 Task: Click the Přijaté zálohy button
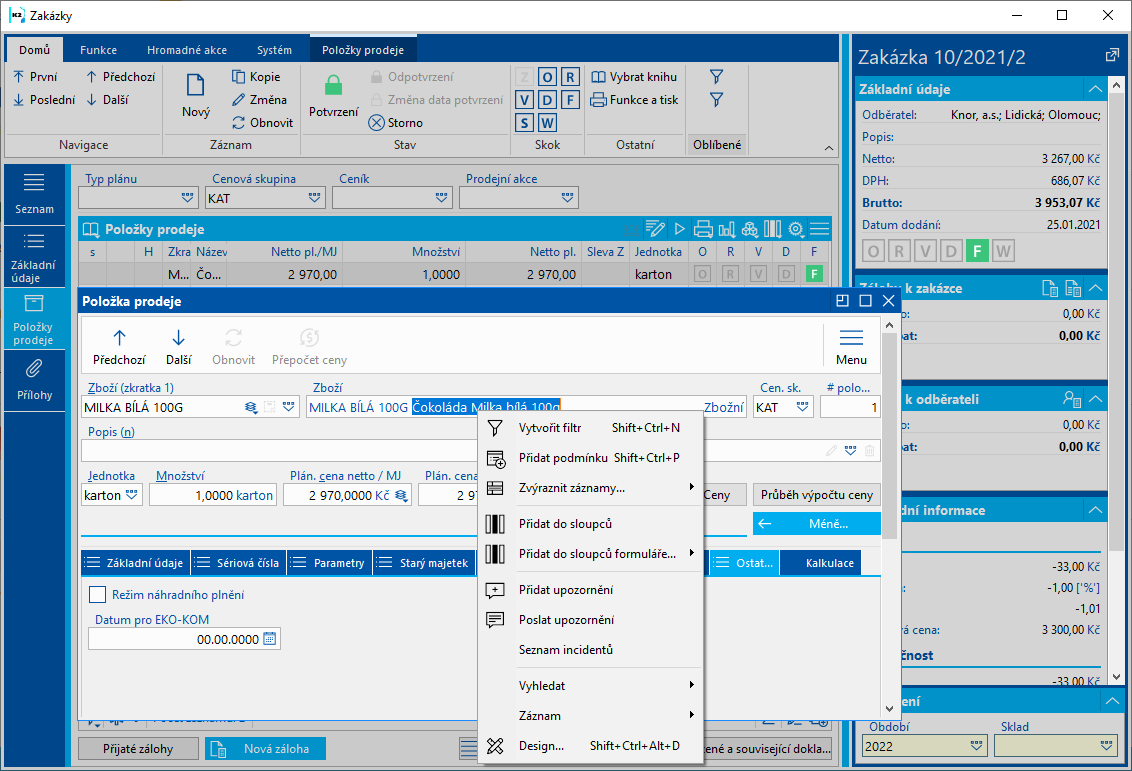pos(138,749)
